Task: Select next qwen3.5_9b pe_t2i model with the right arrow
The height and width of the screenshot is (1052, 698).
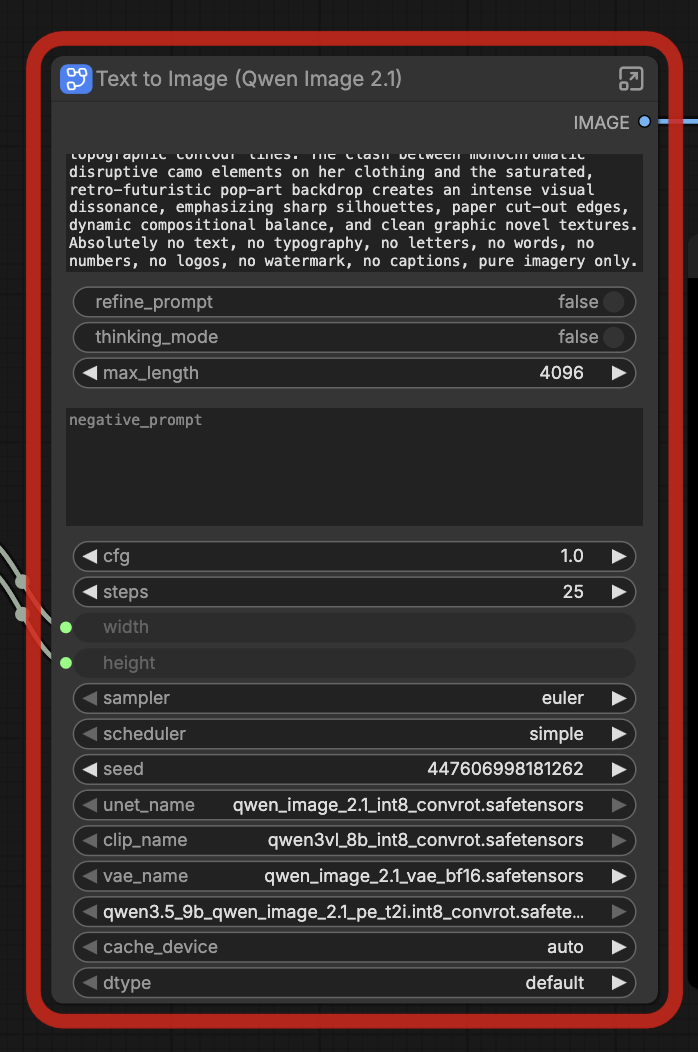Action: [619, 912]
